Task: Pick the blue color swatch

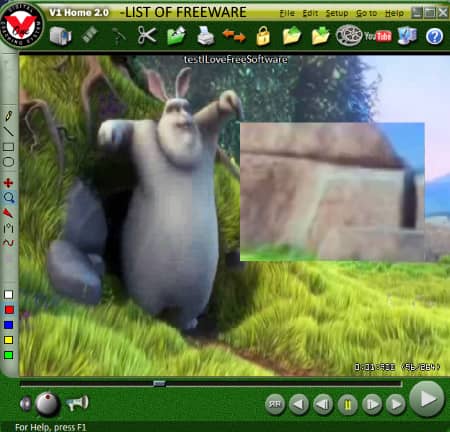Action: (9, 325)
